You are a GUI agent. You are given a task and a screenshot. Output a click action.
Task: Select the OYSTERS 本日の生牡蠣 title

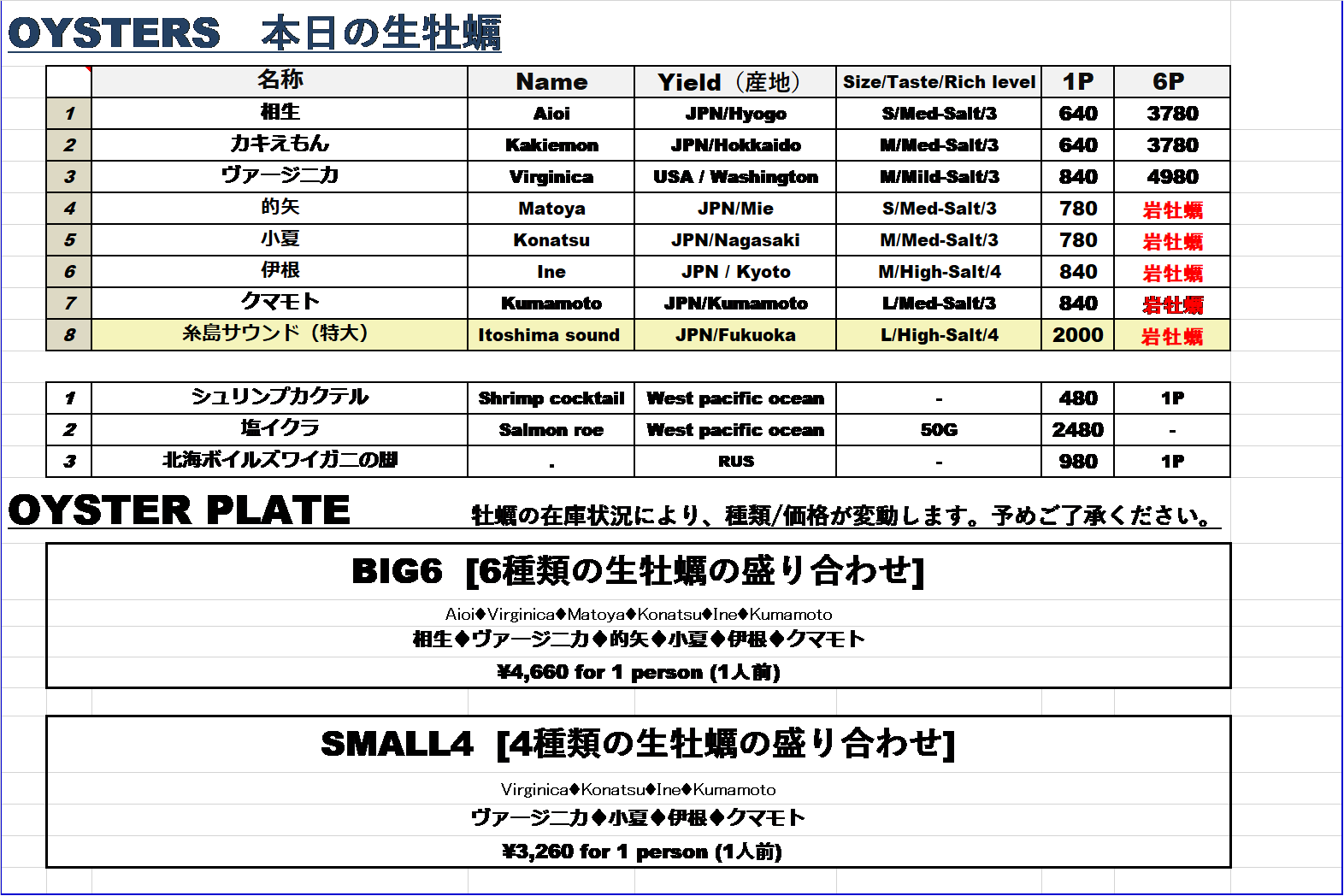click(255, 34)
